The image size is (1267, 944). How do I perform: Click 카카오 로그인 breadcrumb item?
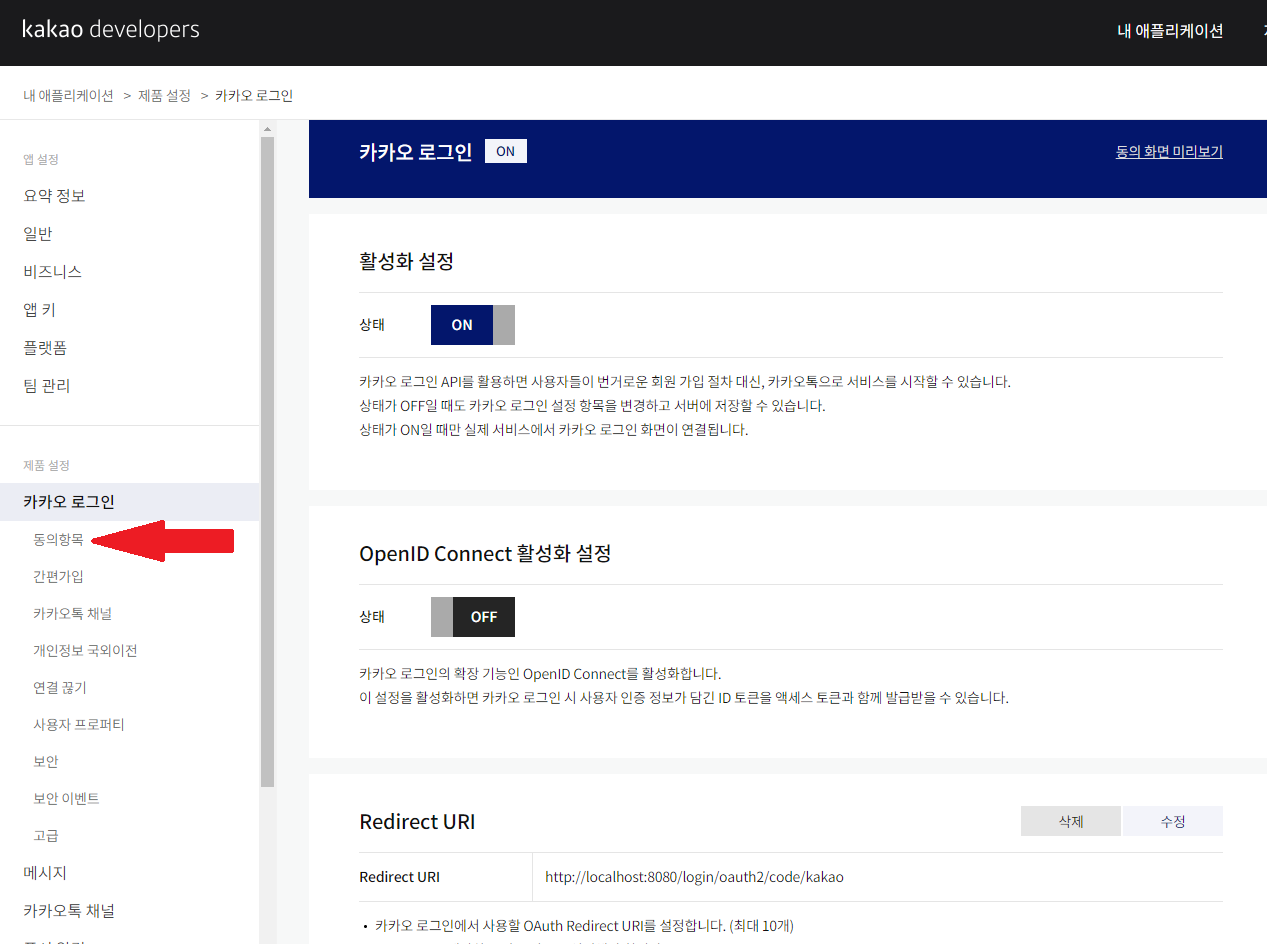[254, 95]
